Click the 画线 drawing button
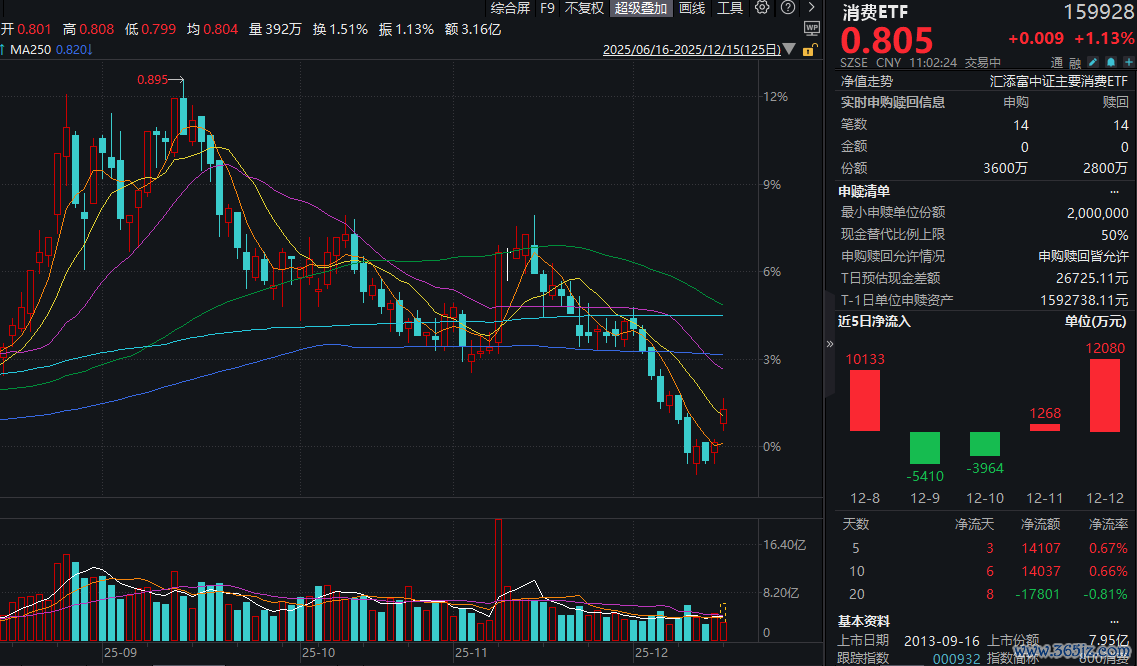Viewport: 1137px width, 666px height. click(692, 8)
